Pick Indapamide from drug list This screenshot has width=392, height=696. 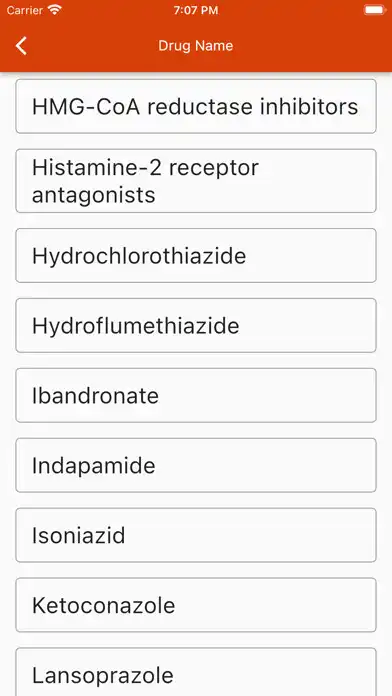[196, 465]
